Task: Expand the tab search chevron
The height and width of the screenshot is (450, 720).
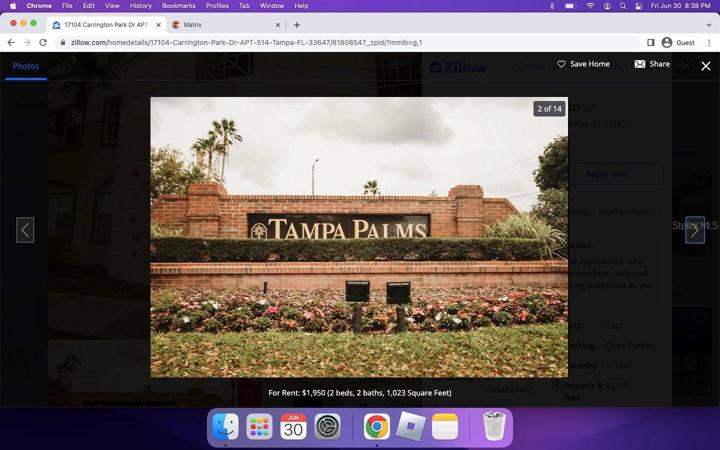Action: tap(709, 25)
